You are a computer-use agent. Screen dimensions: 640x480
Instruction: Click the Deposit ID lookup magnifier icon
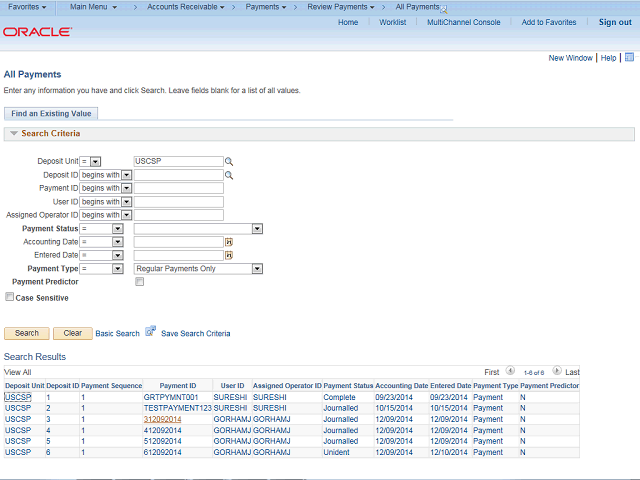[228, 175]
